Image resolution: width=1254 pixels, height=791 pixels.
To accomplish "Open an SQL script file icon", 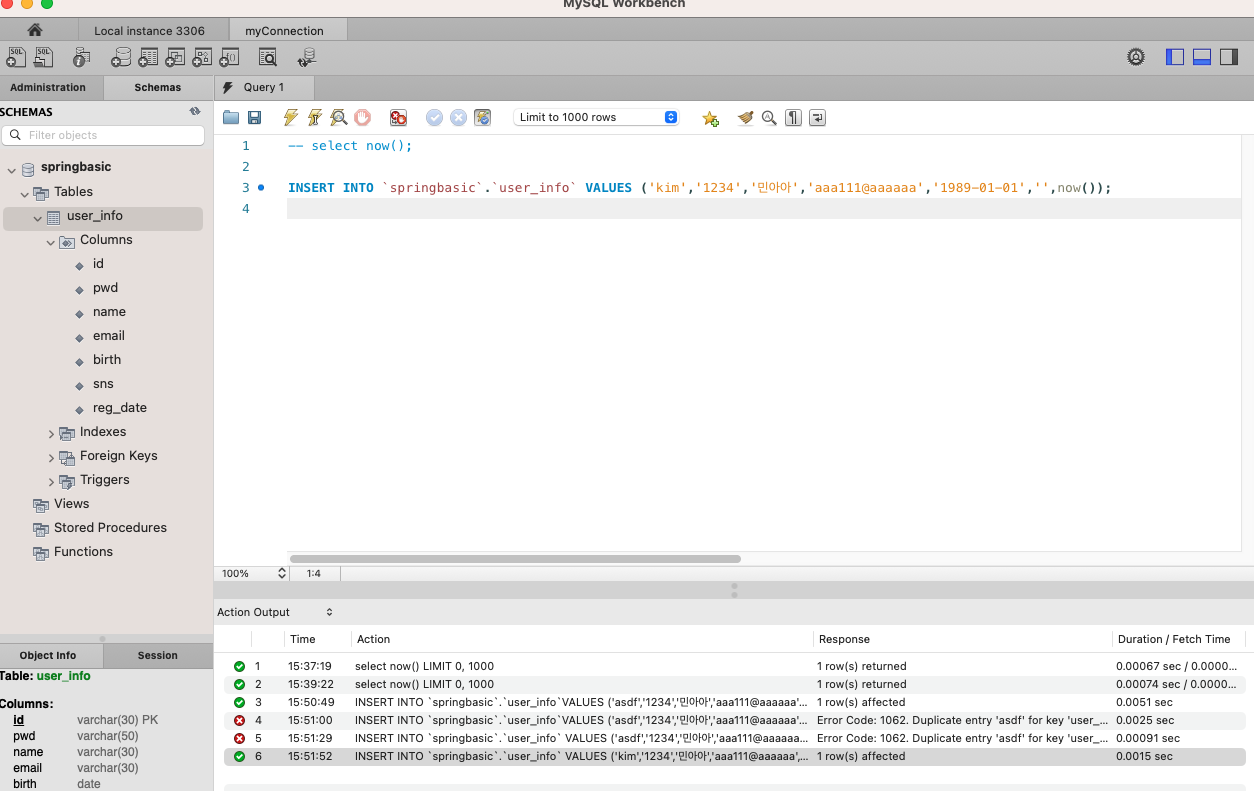I will [43, 58].
